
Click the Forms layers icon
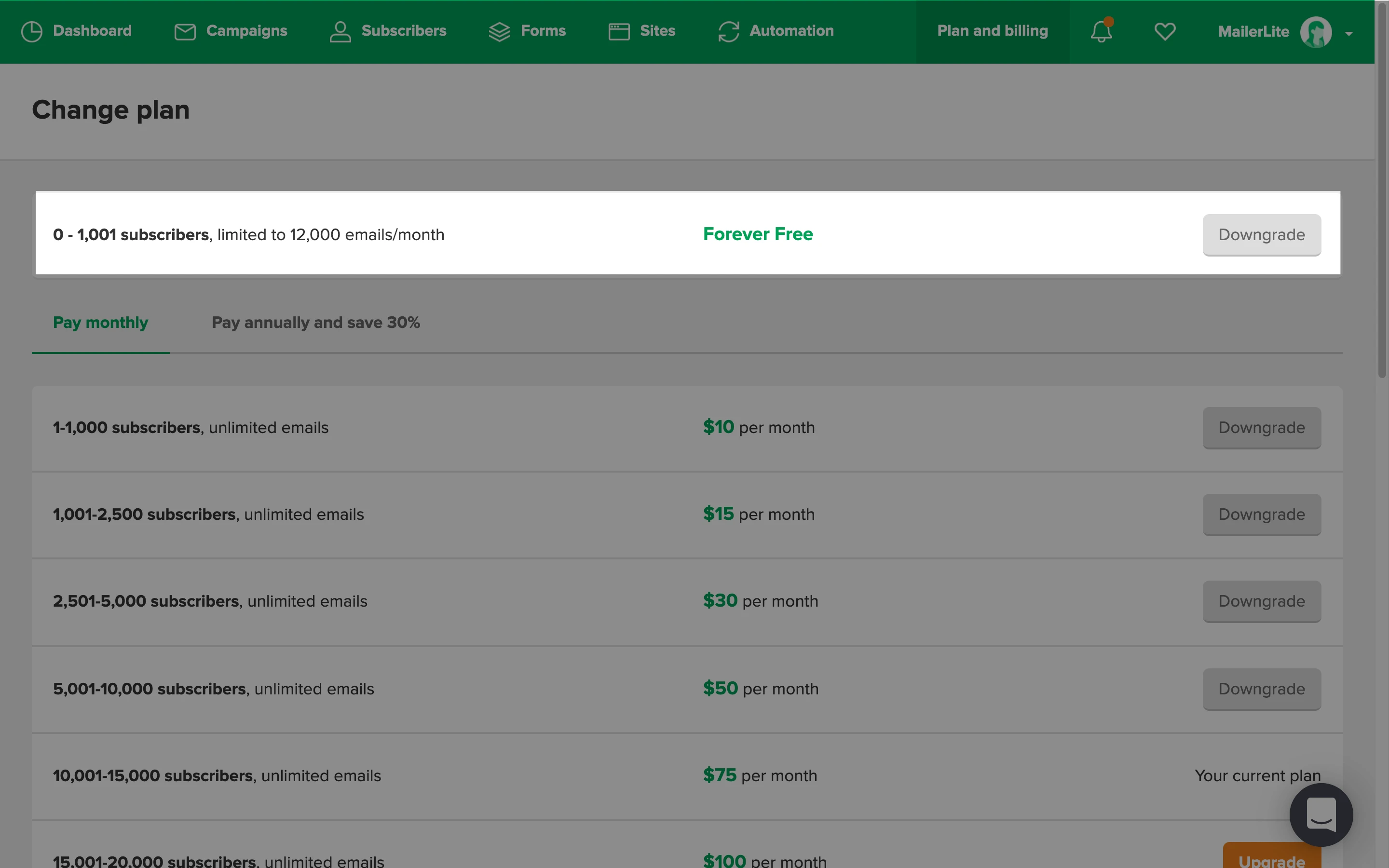pos(499,31)
